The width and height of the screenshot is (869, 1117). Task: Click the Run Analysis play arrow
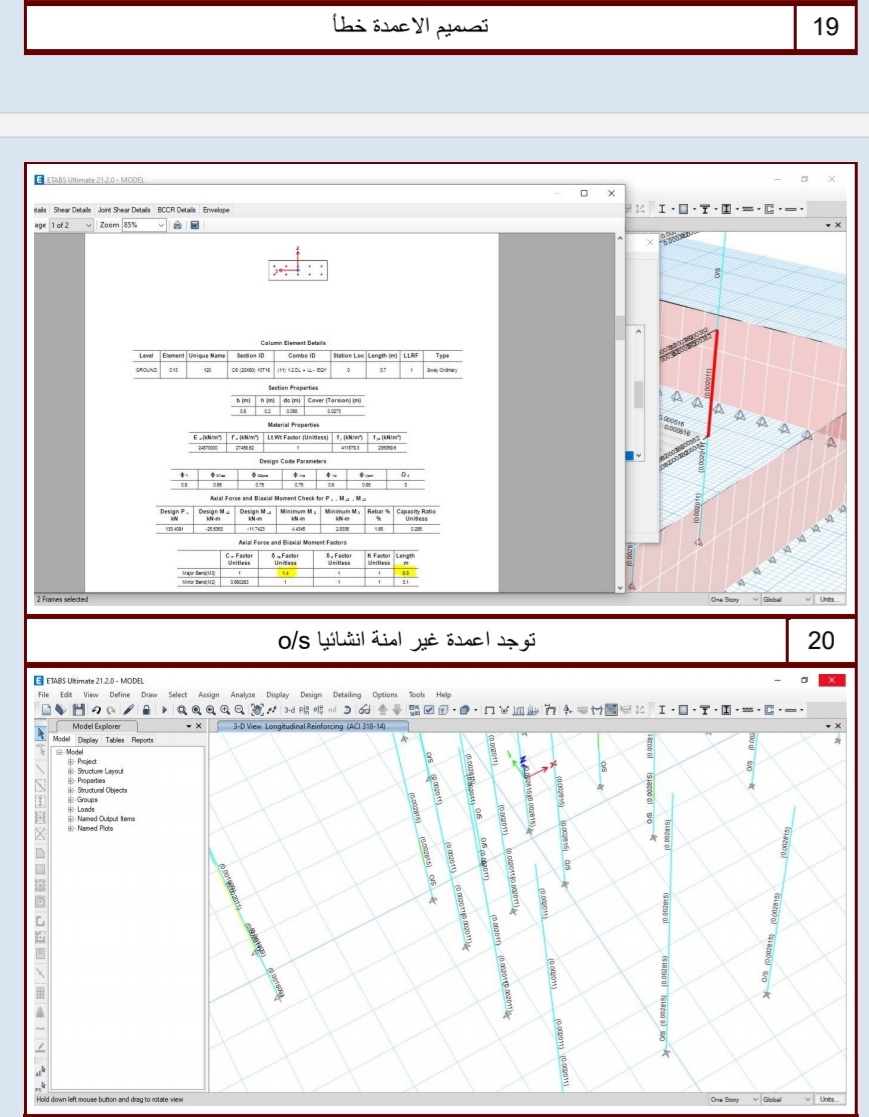165,710
